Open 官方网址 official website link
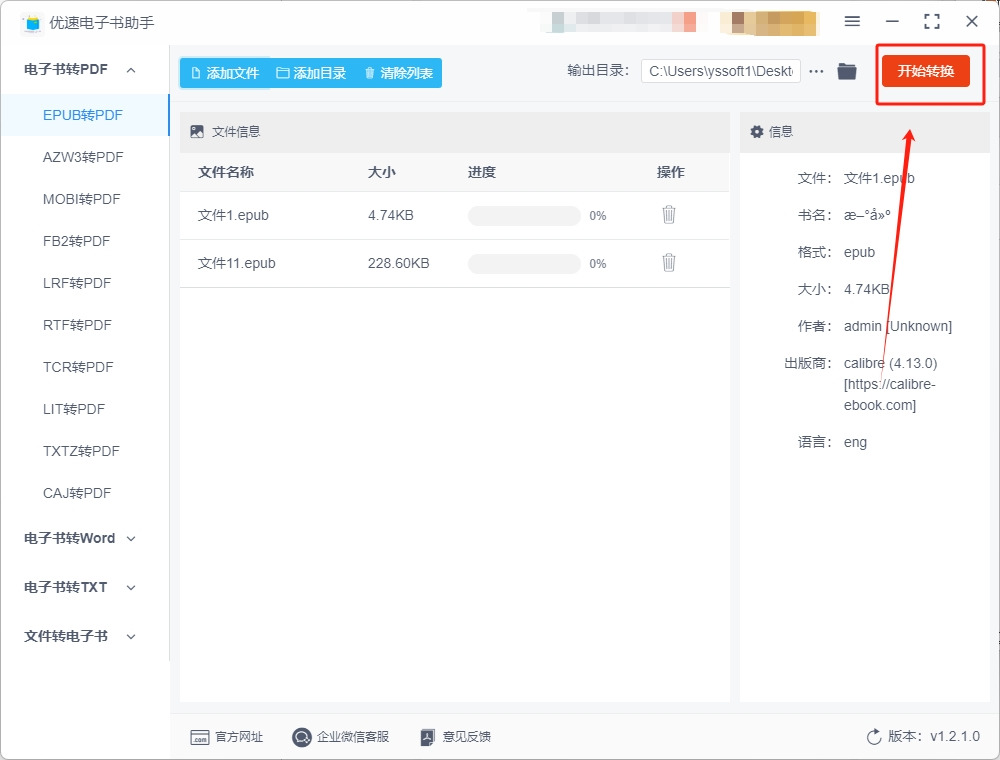 tap(227, 737)
